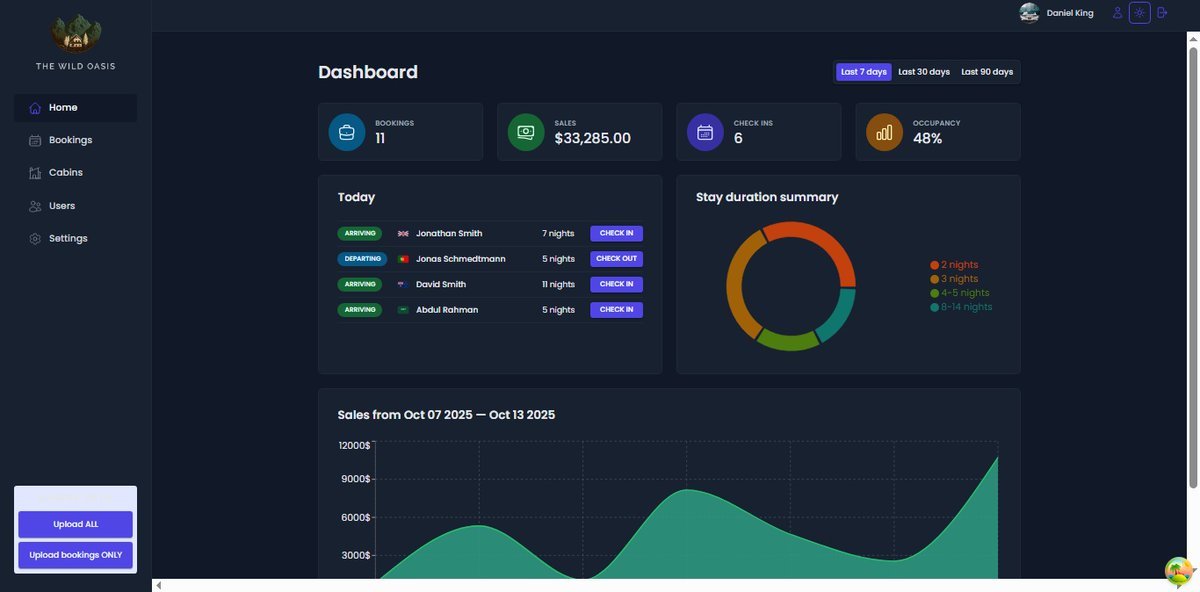Check out Jonas Schmedtmann

(x=616, y=259)
